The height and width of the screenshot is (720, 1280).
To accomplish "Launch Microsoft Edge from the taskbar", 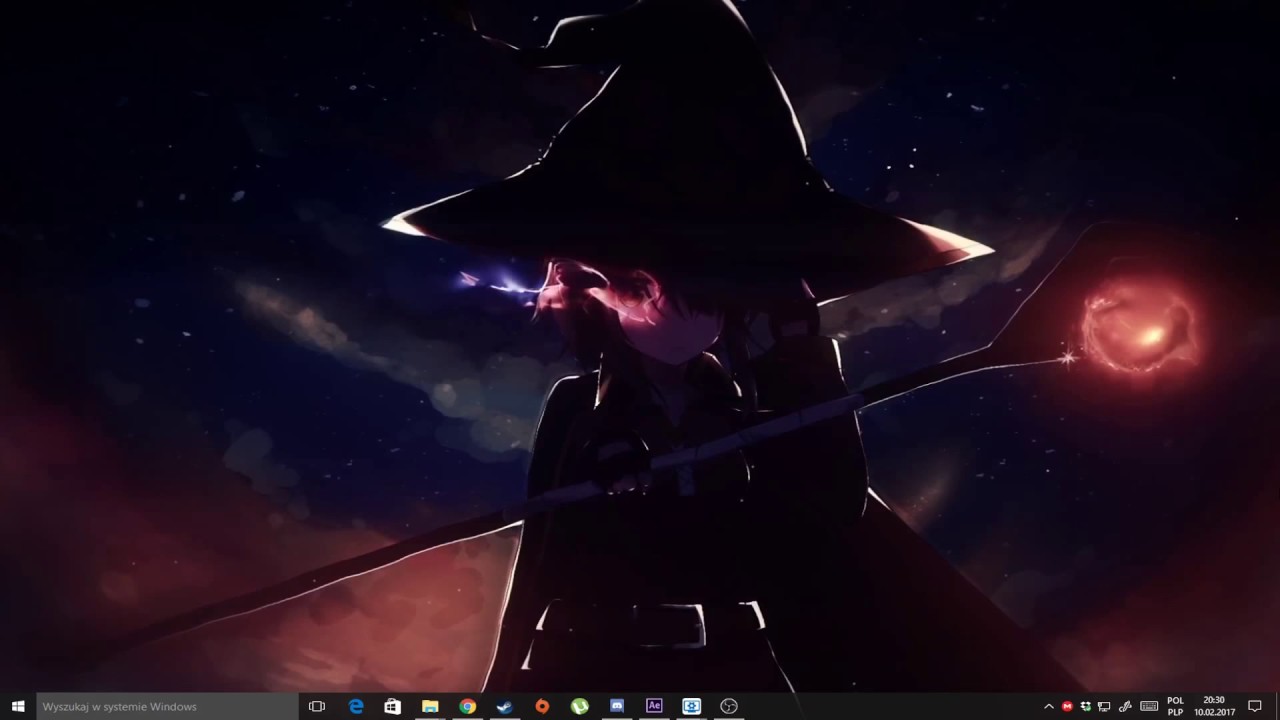I will tap(356, 706).
